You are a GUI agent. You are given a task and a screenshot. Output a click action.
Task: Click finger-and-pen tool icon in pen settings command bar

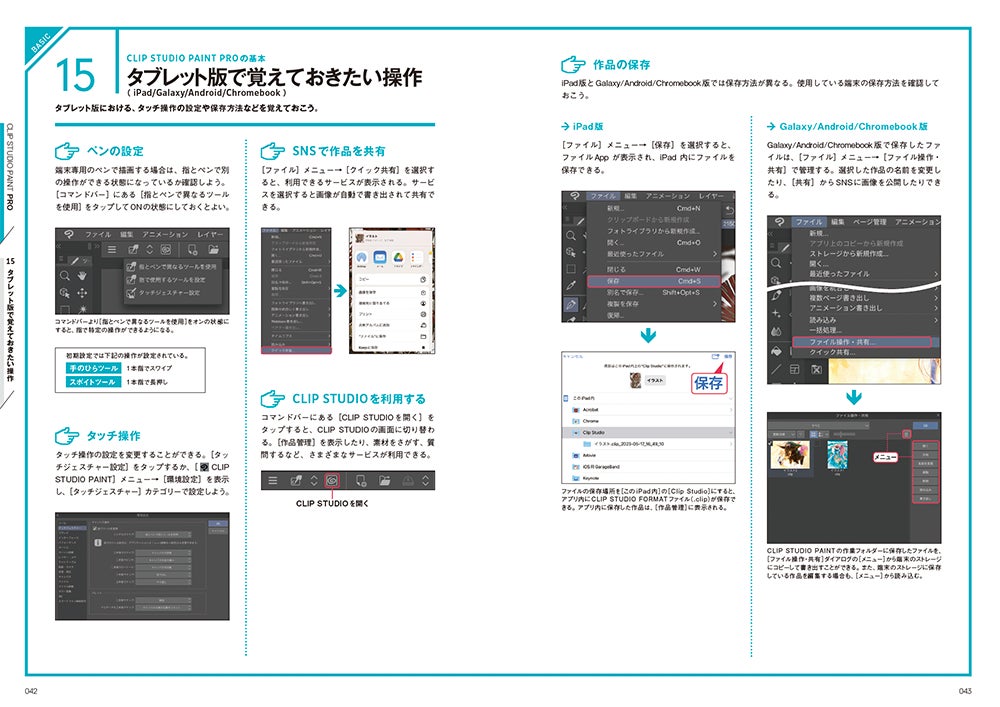(133, 249)
